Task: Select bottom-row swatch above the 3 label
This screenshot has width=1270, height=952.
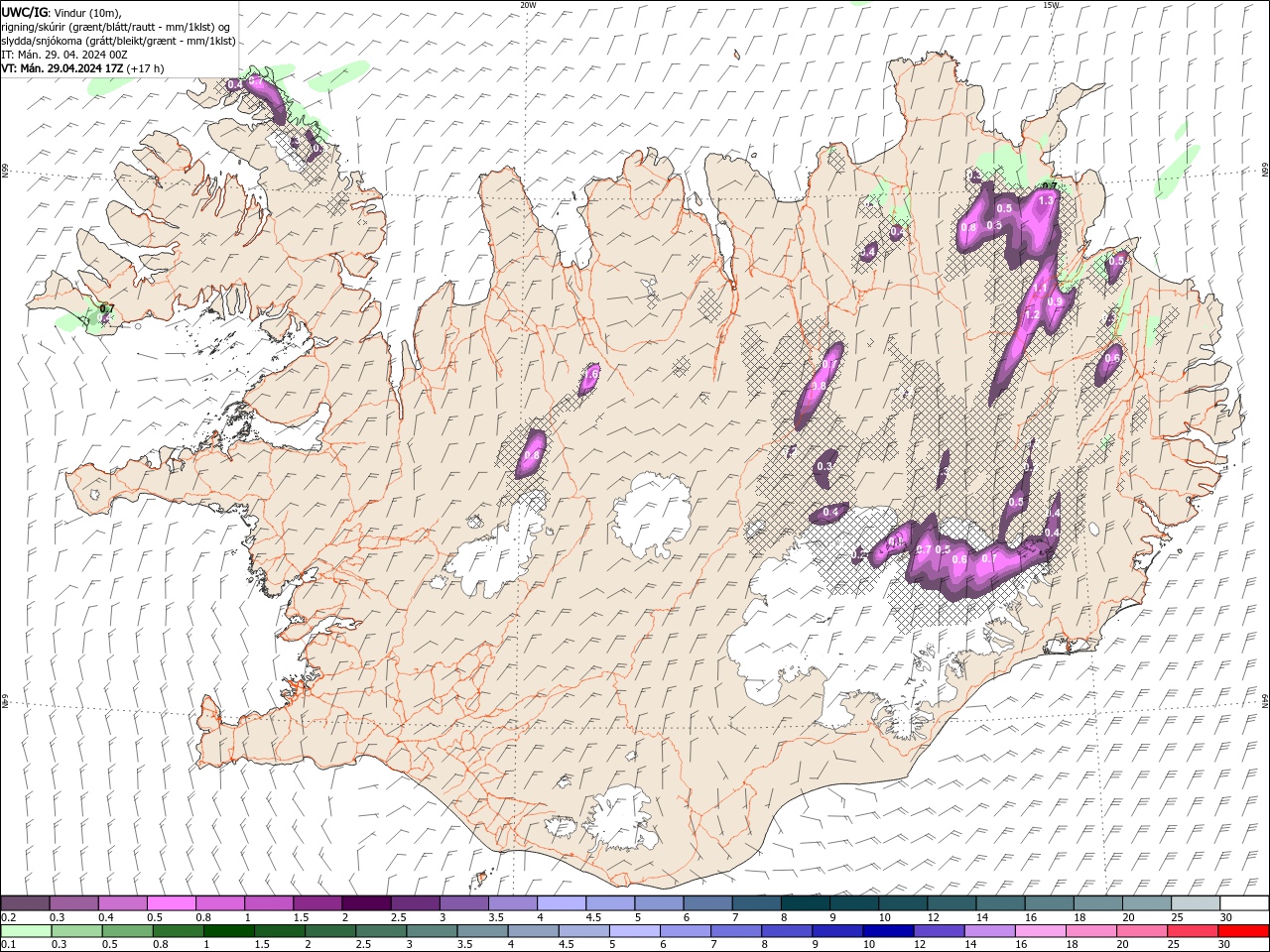Action: (432, 931)
